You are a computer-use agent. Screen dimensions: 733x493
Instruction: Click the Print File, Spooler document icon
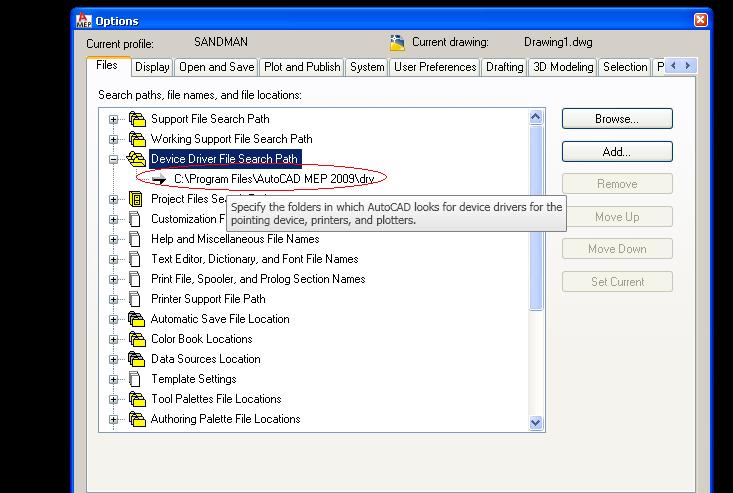(x=135, y=279)
